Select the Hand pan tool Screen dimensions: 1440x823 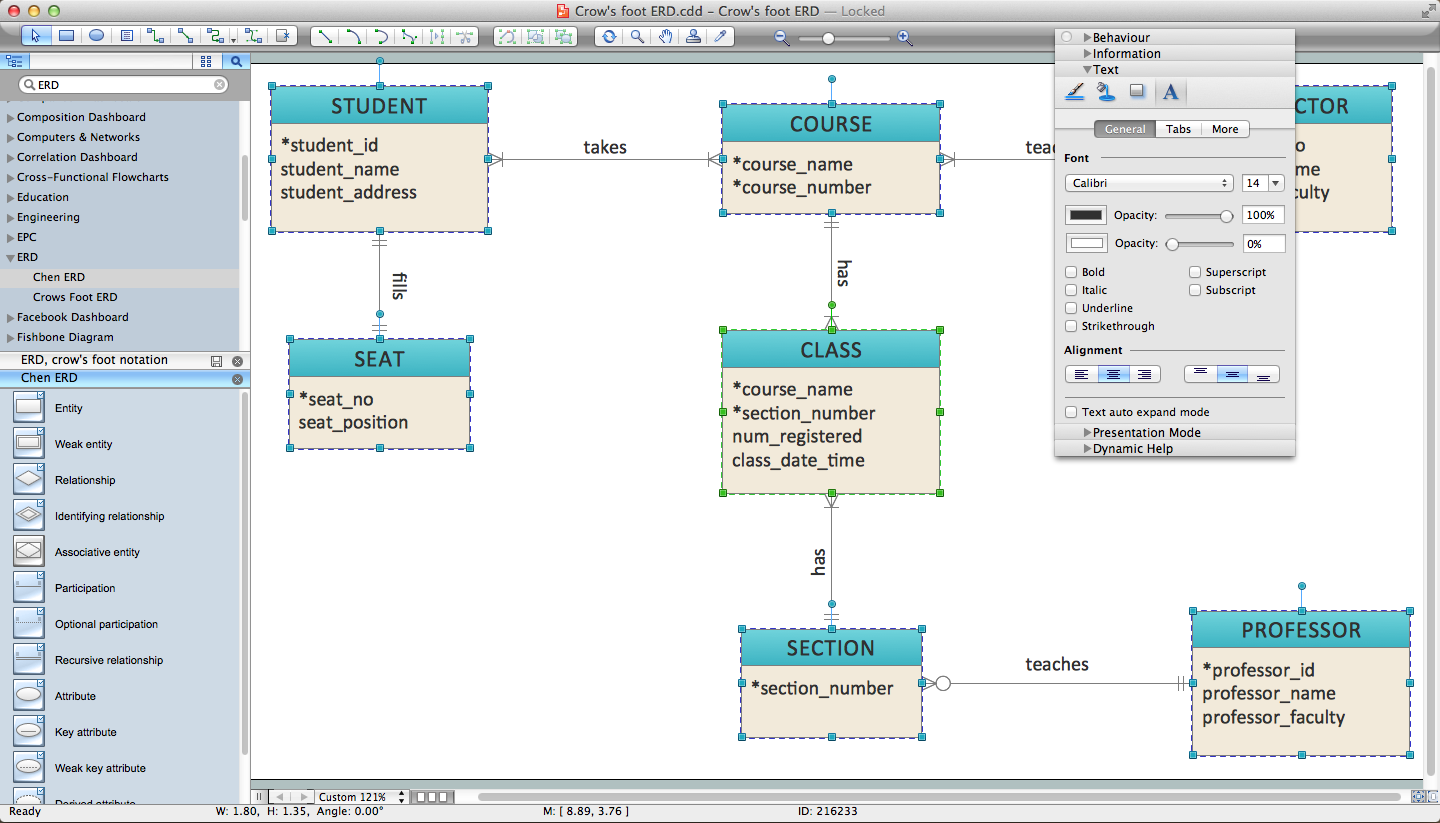(664, 37)
